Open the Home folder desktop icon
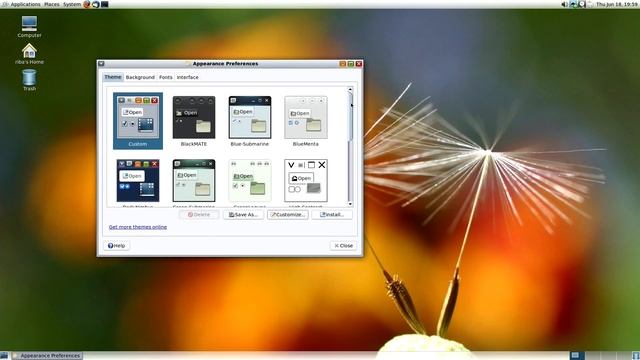Viewport: 640px width, 360px height. pos(29,54)
